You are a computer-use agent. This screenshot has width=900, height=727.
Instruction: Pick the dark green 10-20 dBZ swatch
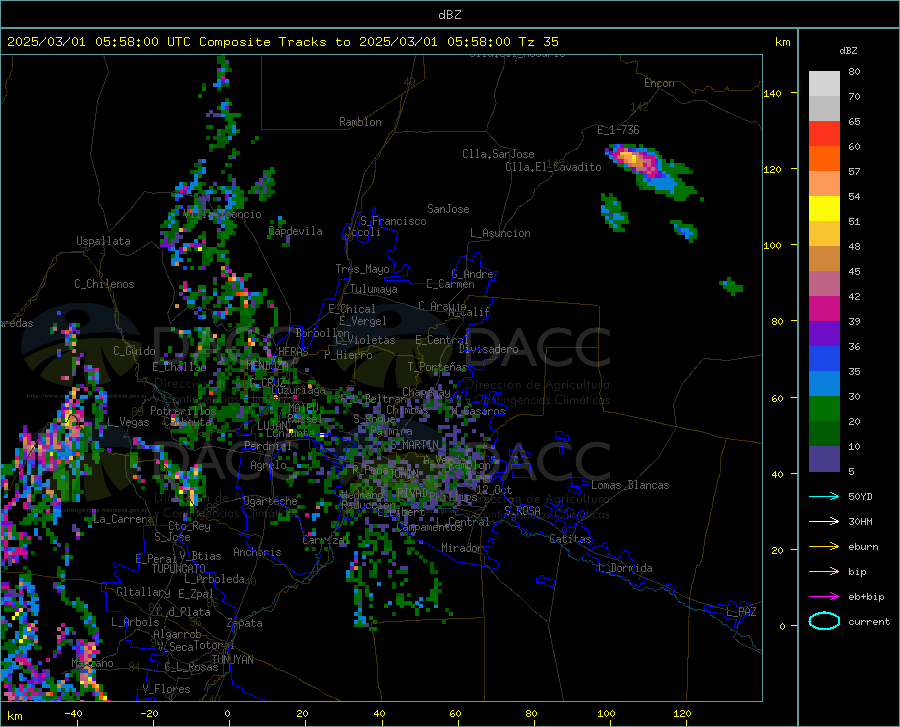(x=824, y=434)
